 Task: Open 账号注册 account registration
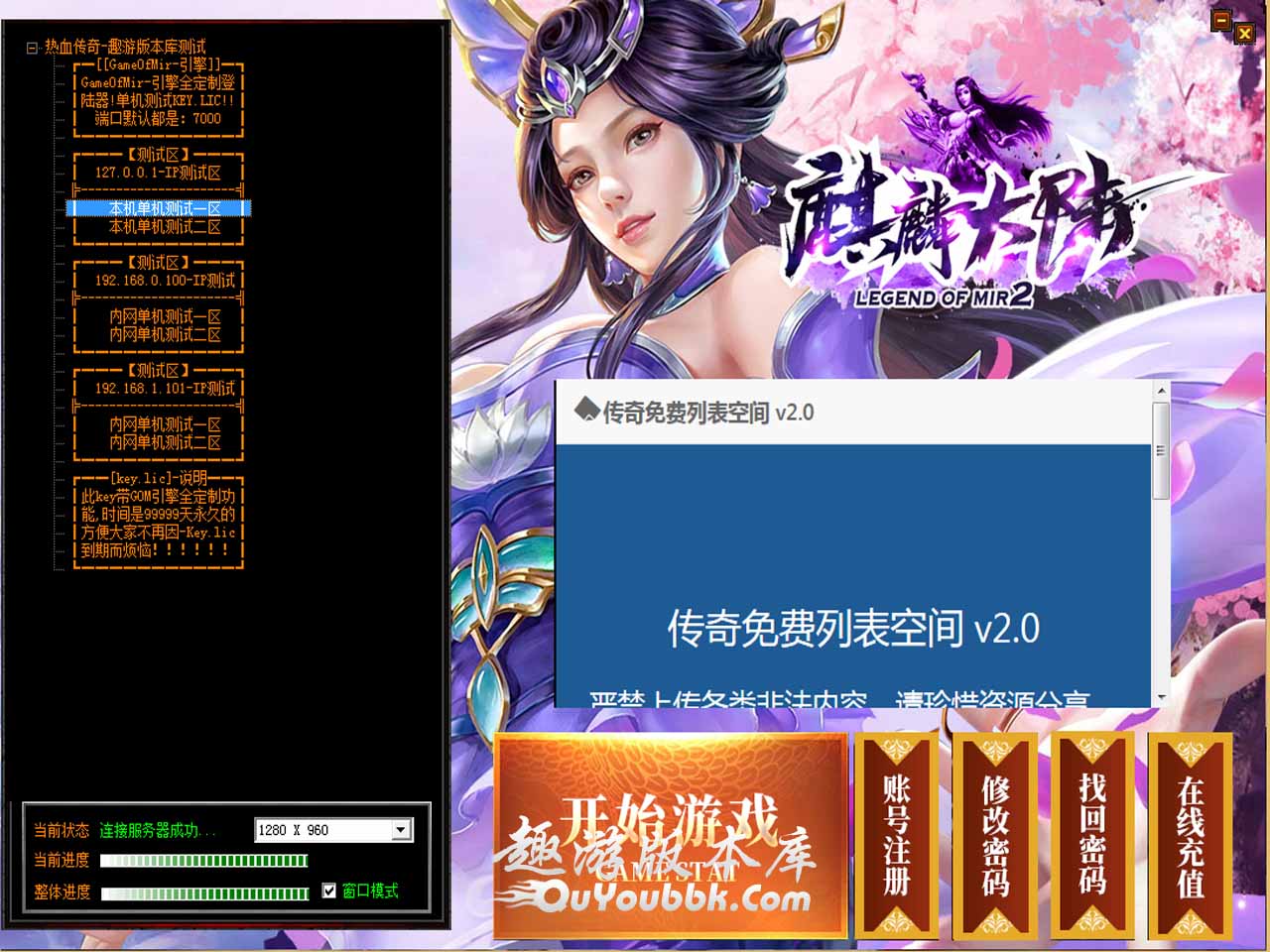(x=896, y=836)
